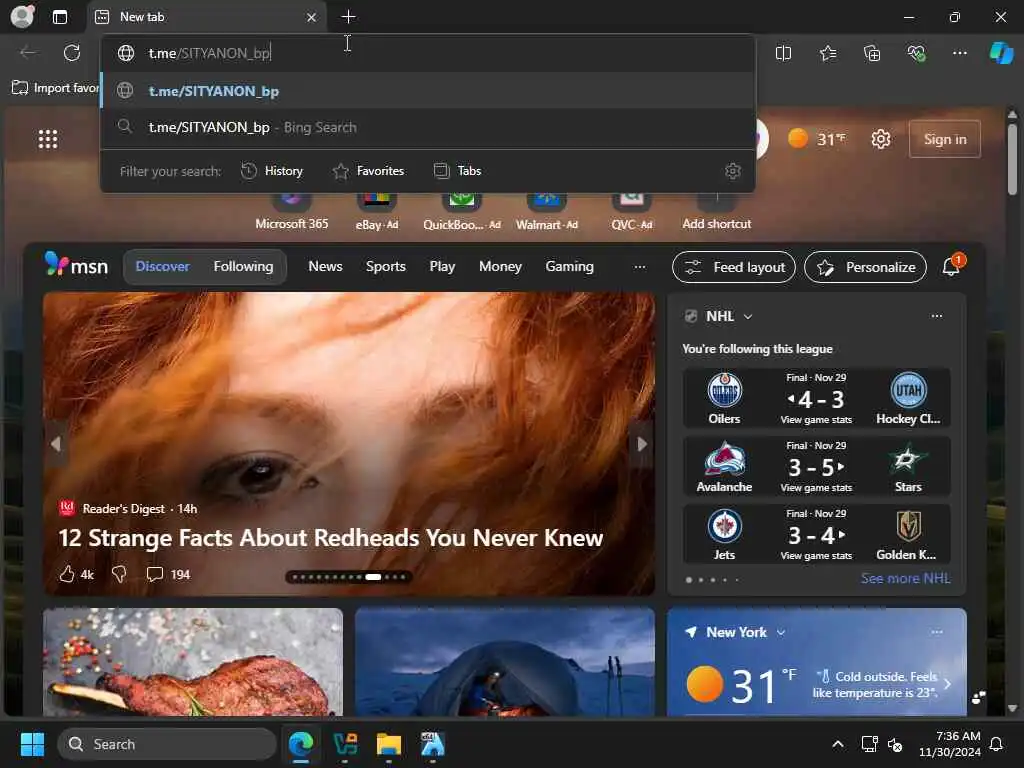Open the Favorites star toolbar icon
Image resolution: width=1024 pixels, height=768 pixels.
(x=827, y=53)
